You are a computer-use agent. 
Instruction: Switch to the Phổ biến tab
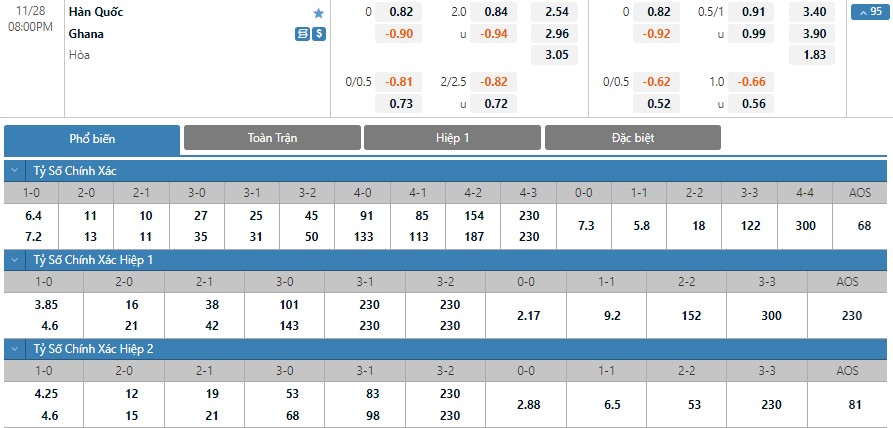92,138
